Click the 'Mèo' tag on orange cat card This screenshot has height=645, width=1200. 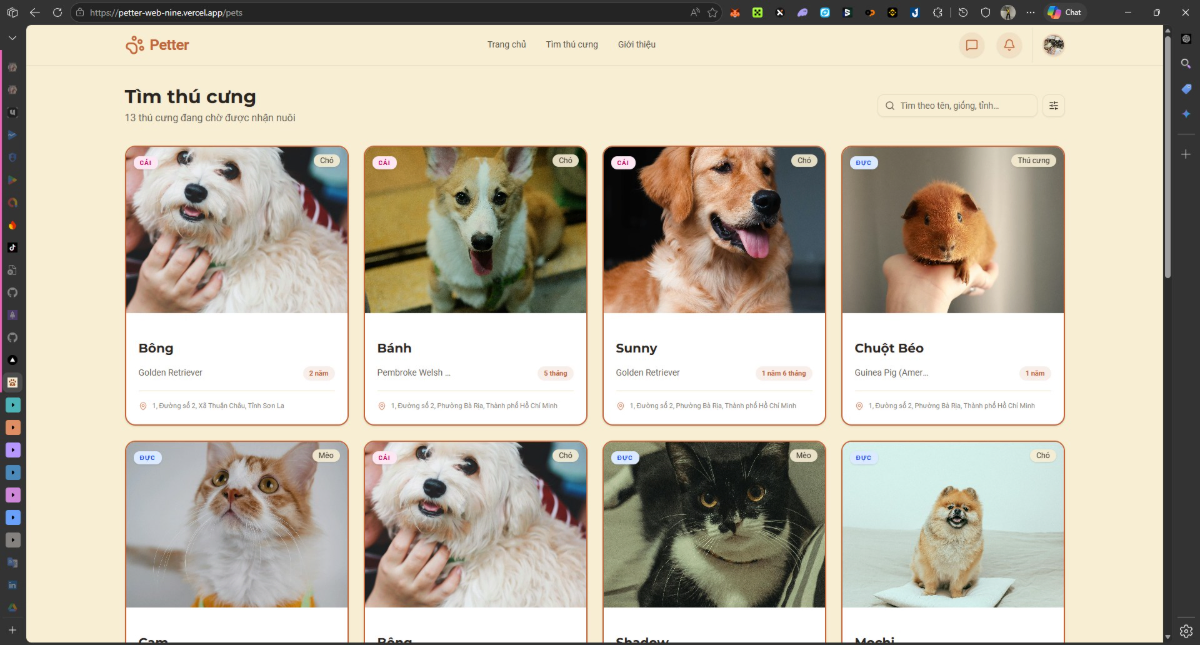(326, 455)
